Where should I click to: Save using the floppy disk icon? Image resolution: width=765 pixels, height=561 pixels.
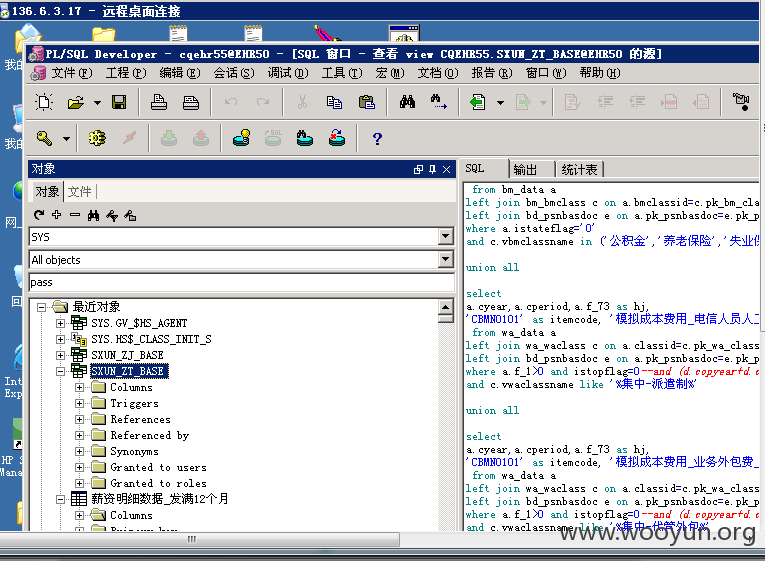(119, 102)
